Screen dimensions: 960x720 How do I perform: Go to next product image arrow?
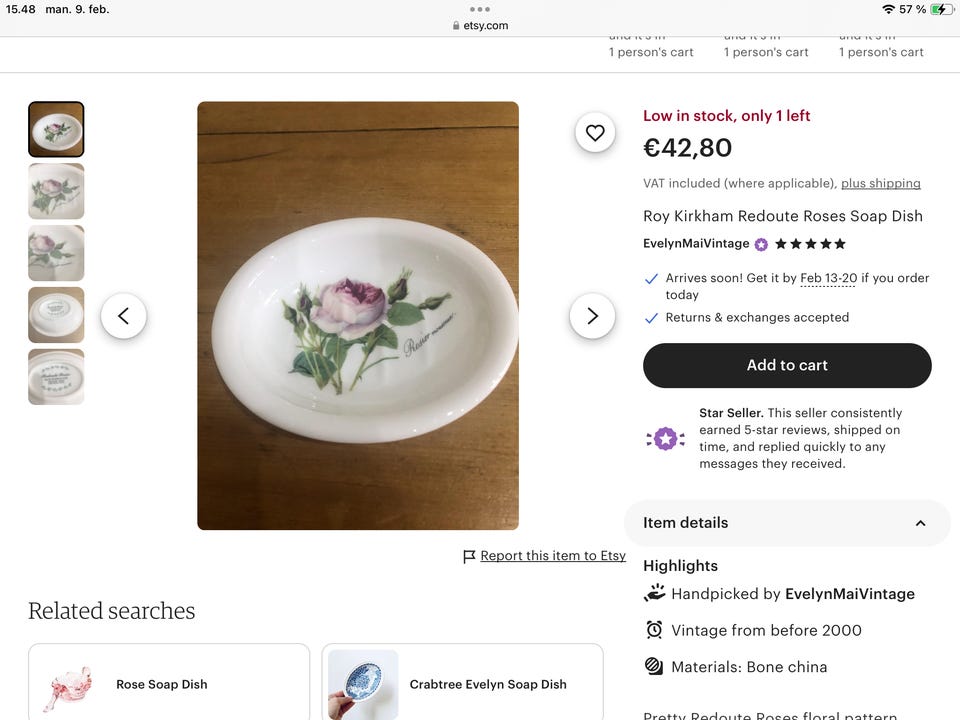pyautogui.click(x=592, y=316)
